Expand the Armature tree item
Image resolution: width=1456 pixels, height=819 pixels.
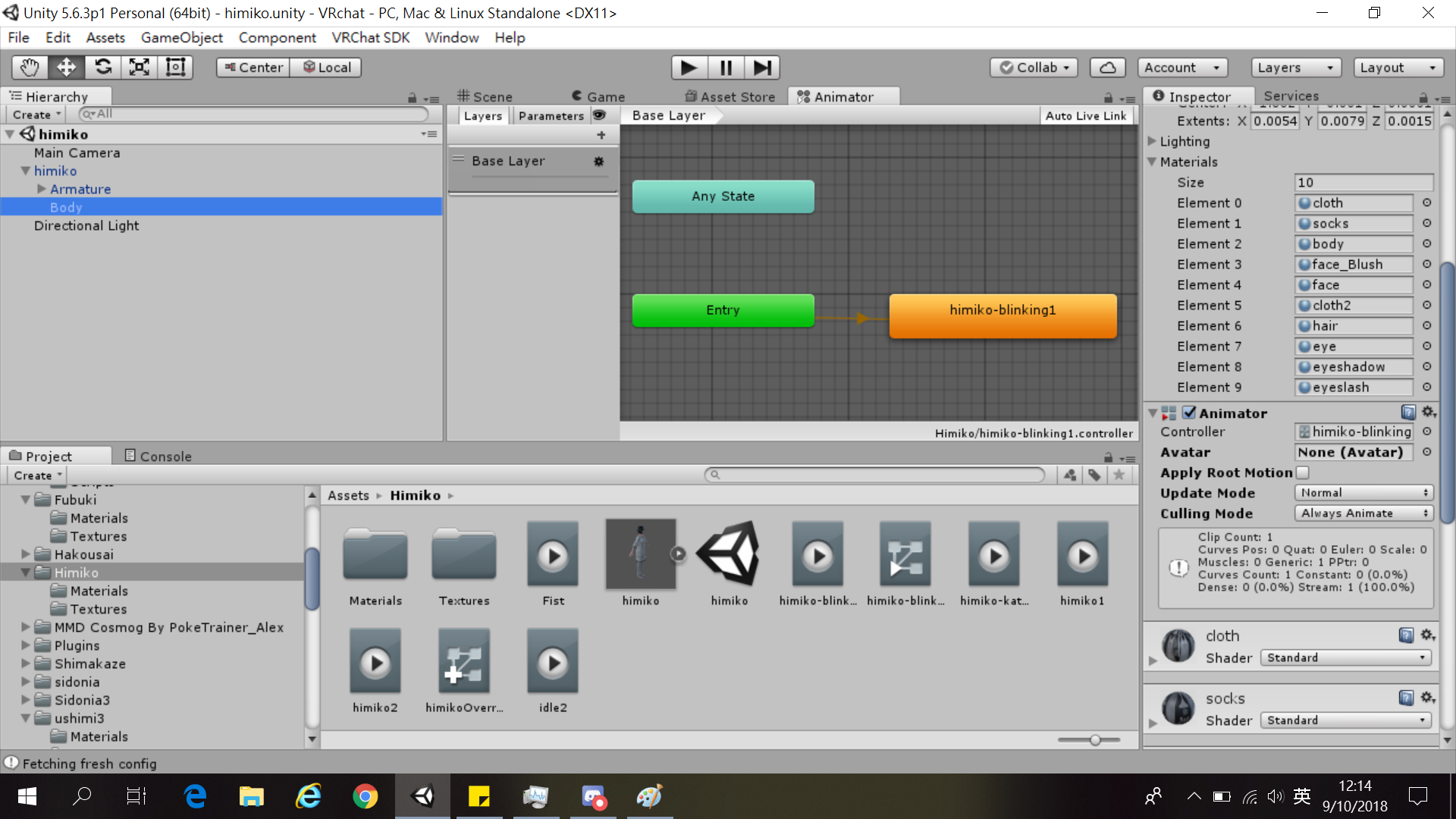point(42,189)
